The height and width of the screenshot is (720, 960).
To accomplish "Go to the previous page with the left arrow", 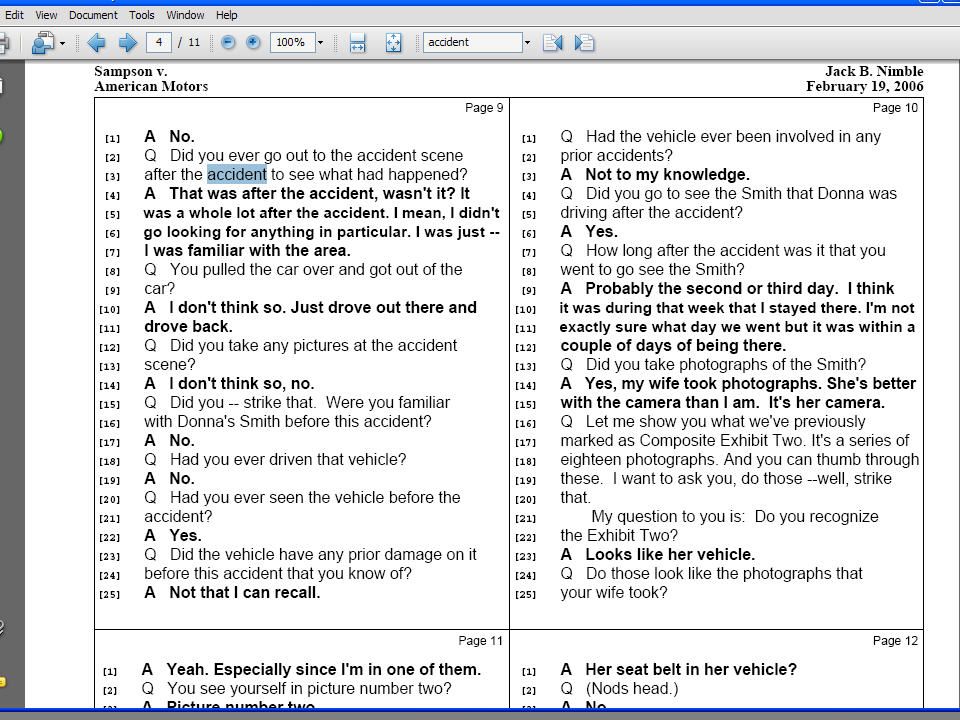I will (96, 42).
